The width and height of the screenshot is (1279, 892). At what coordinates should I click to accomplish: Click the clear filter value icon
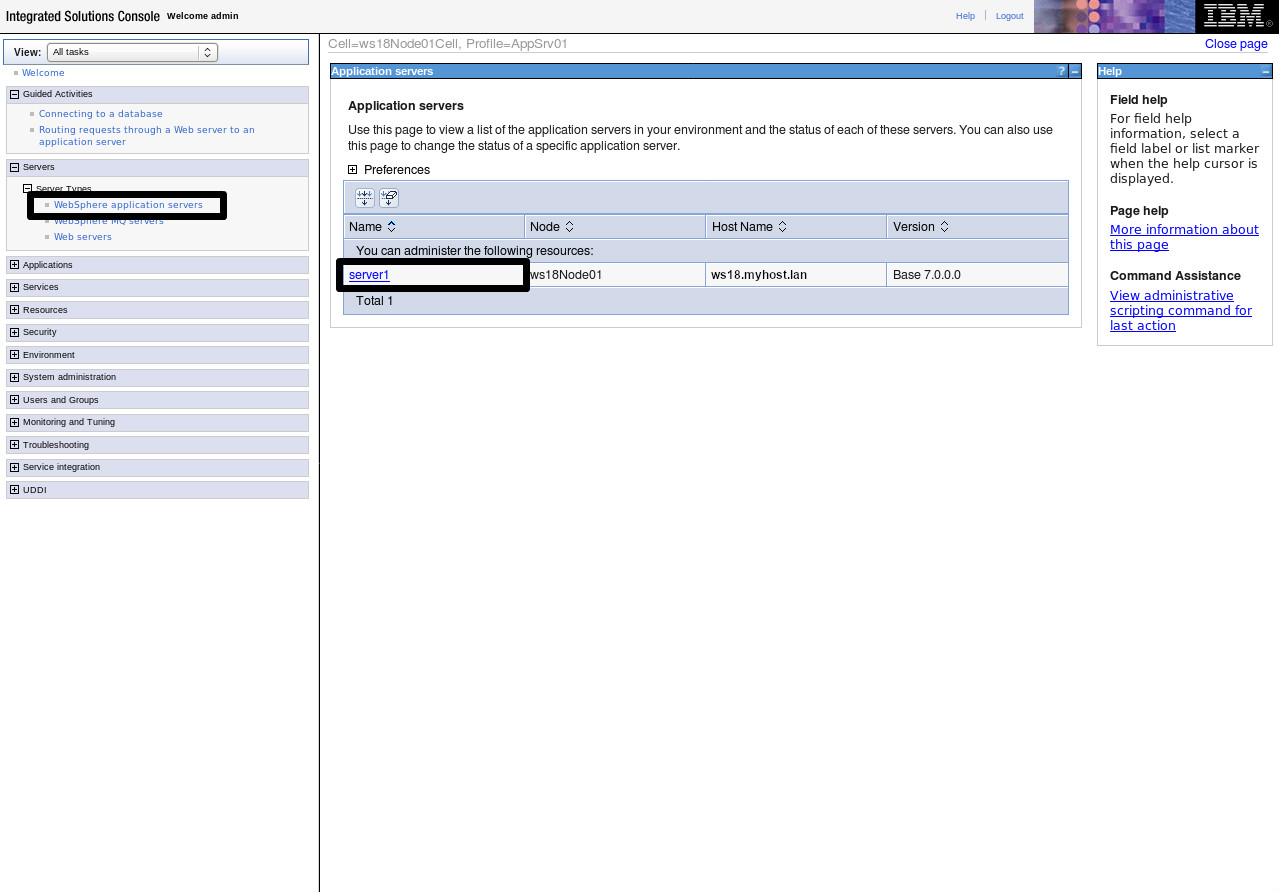(x=389, y=198)
